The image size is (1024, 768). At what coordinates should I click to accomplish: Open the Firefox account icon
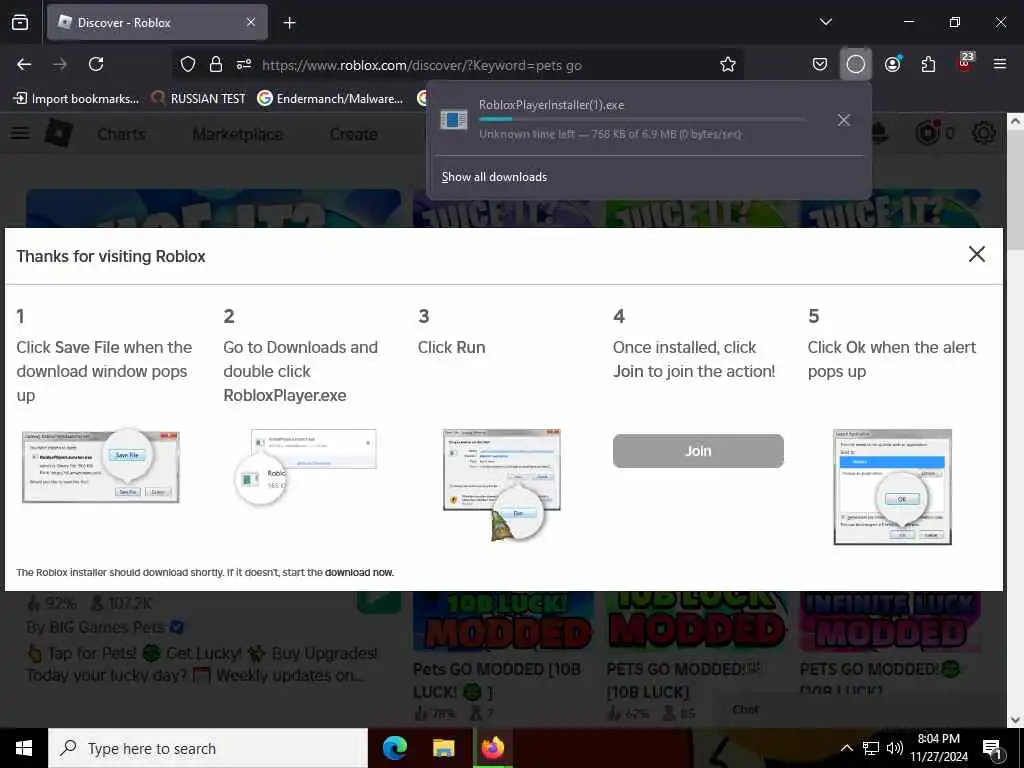[x=893, y=64]
